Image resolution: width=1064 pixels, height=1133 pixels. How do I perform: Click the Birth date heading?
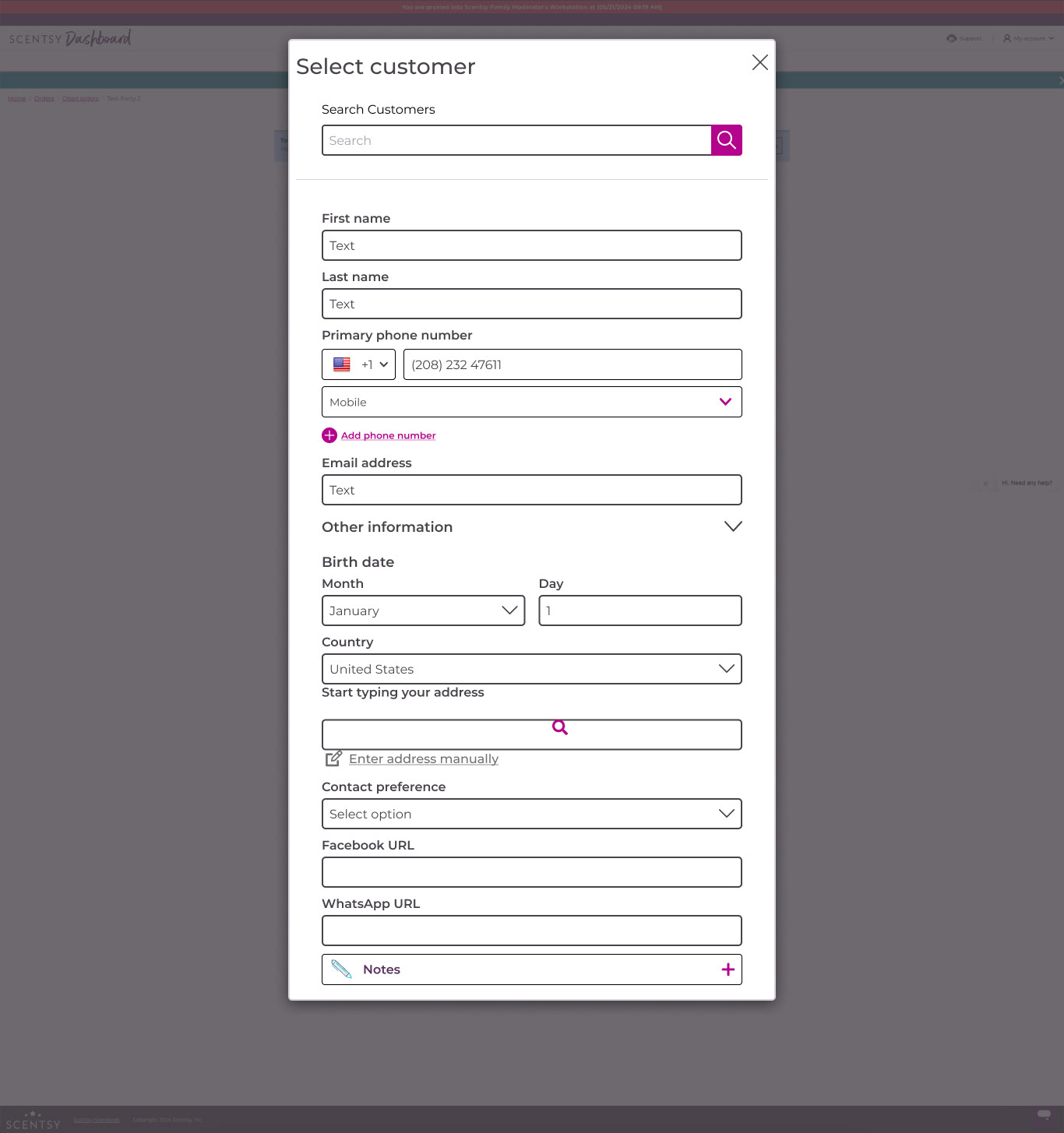coord(358,562)
